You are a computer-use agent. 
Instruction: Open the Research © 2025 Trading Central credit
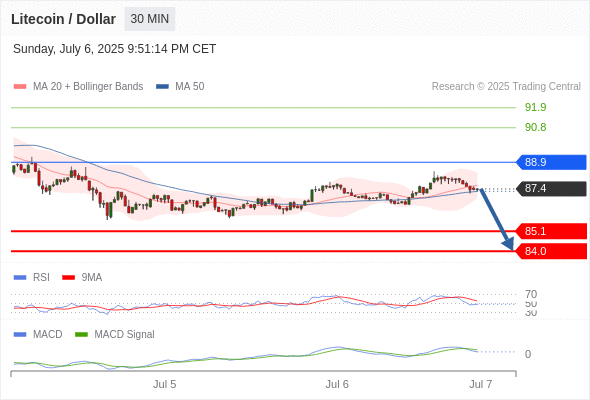point(506,87)
